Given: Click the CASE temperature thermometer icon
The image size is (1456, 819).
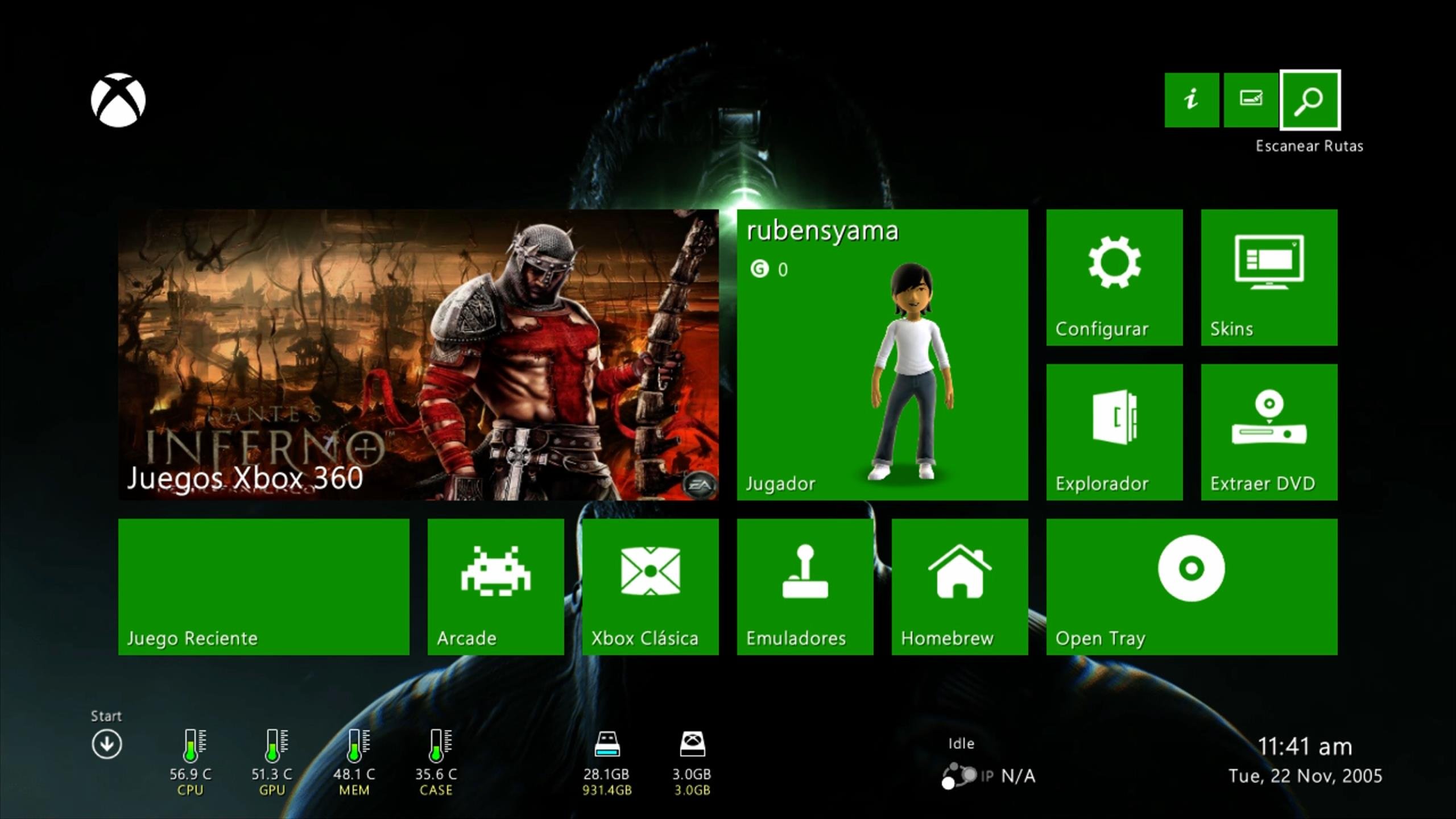Looking at the screenshot, I should point(440,746).
